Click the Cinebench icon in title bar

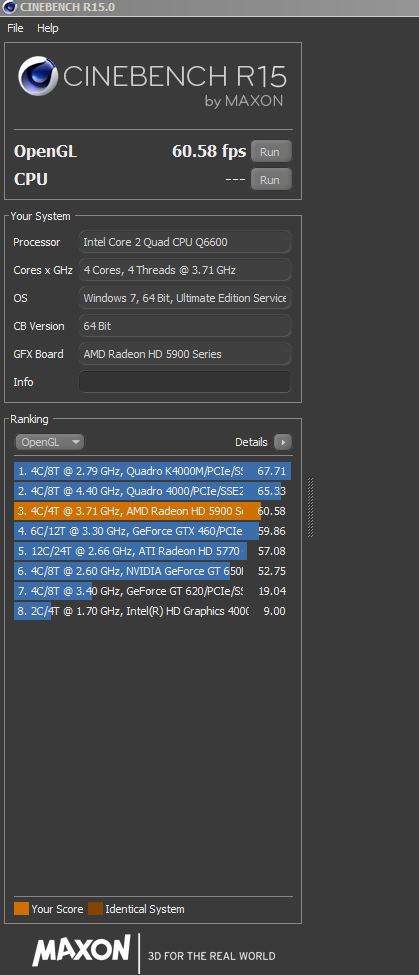[9, 7]
